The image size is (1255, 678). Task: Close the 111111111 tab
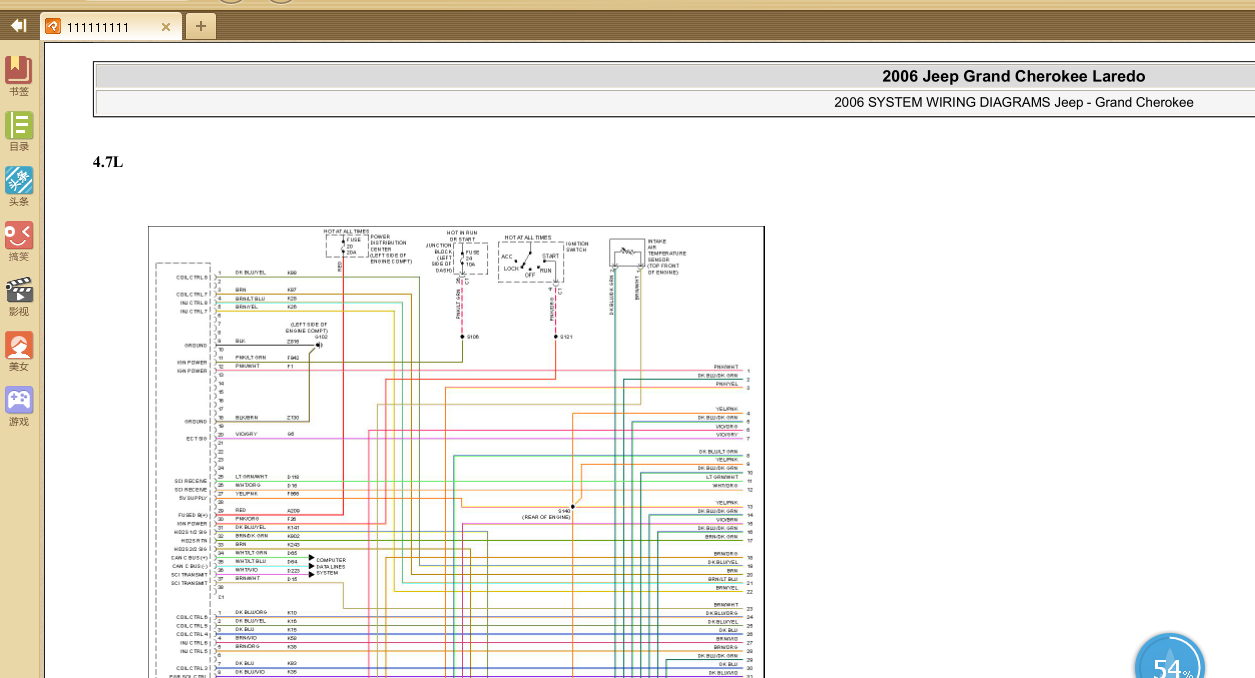point(166,27)
